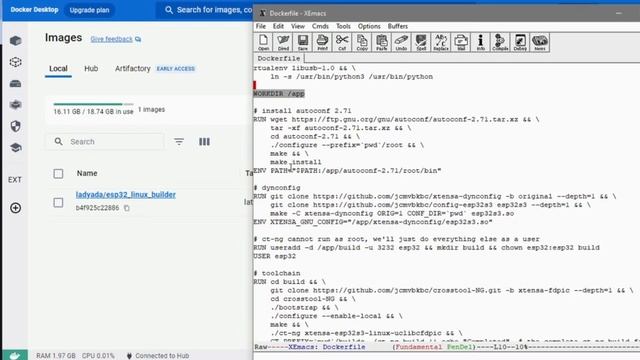
Task: Click the '# dynconfig' comment line
Action: coord(277,188)
